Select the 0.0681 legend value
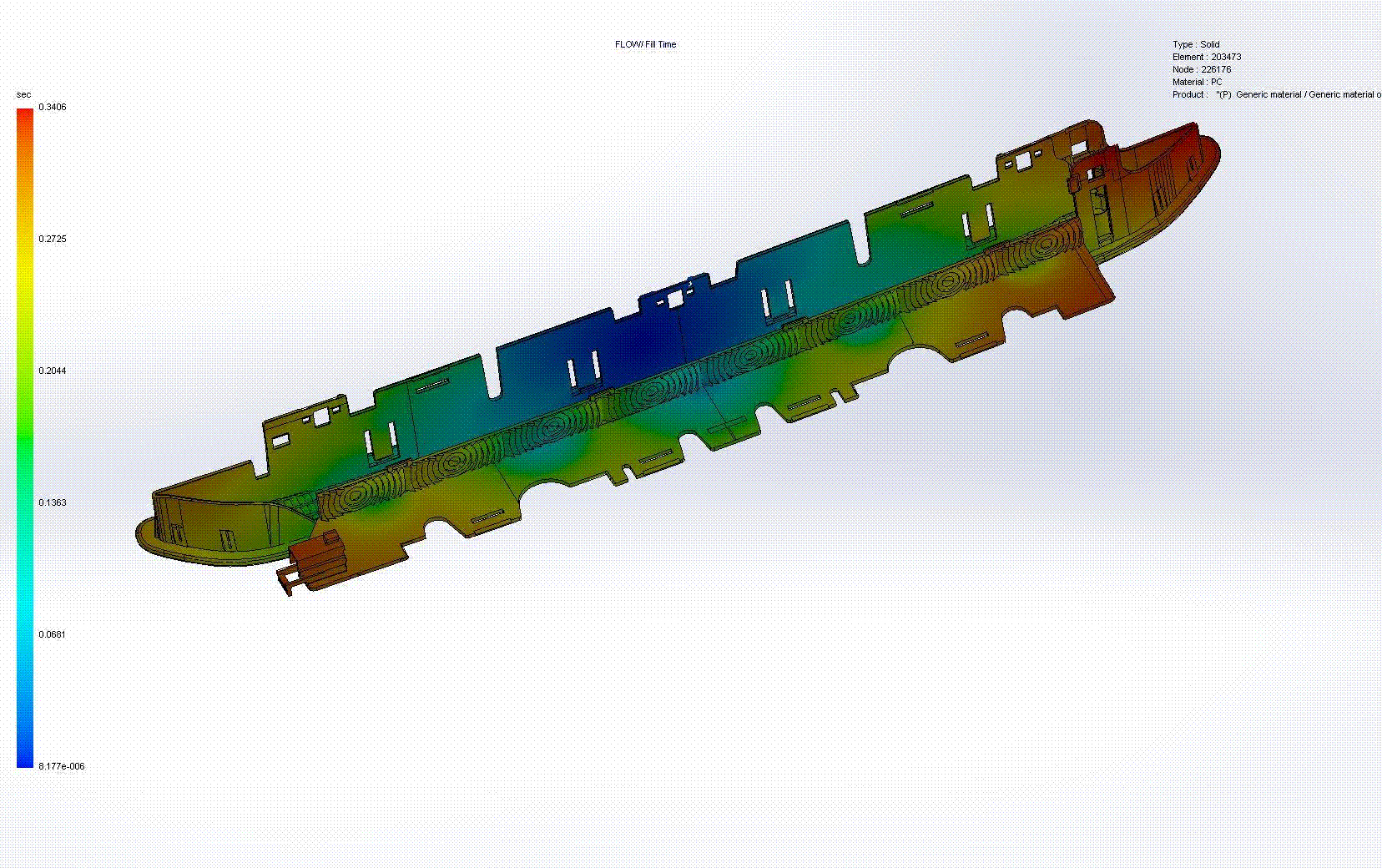 pos(52,634)
